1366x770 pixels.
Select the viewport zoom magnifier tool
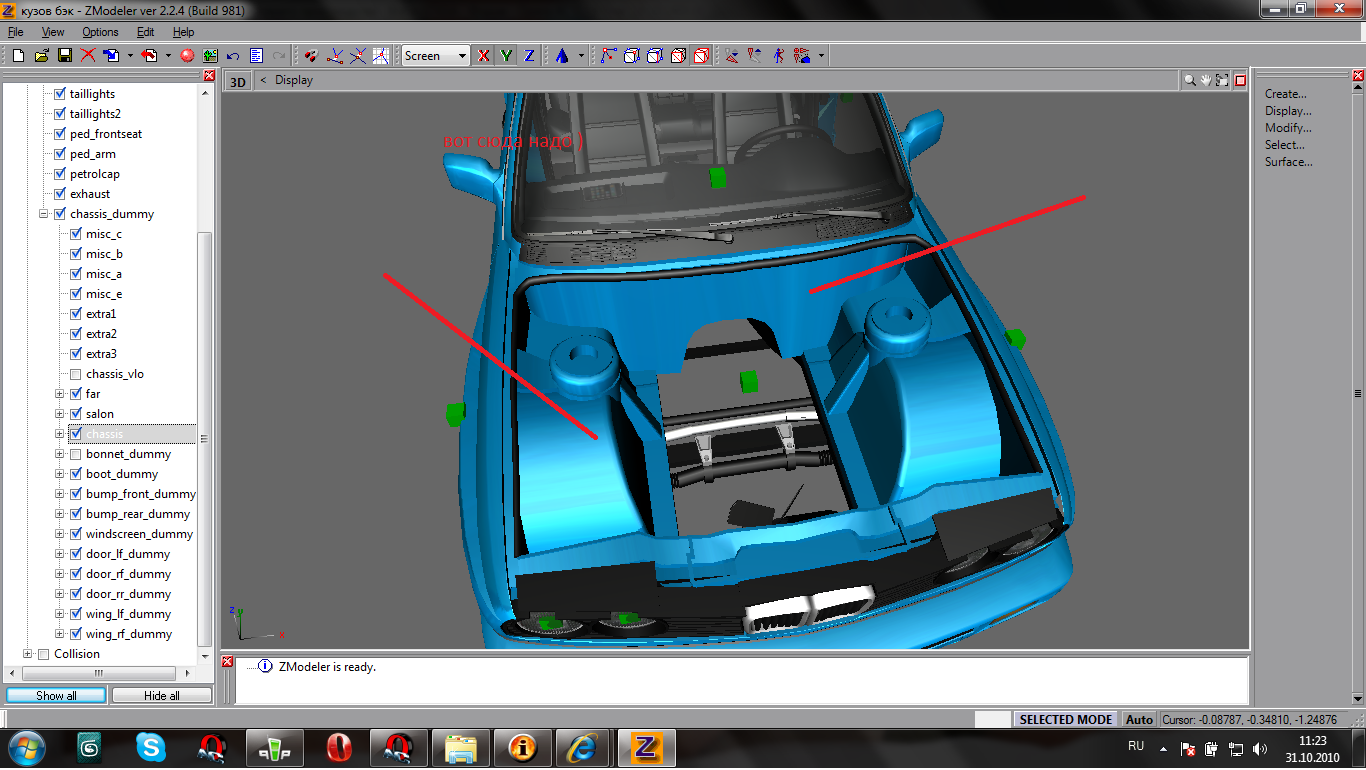coord(1190,80)
